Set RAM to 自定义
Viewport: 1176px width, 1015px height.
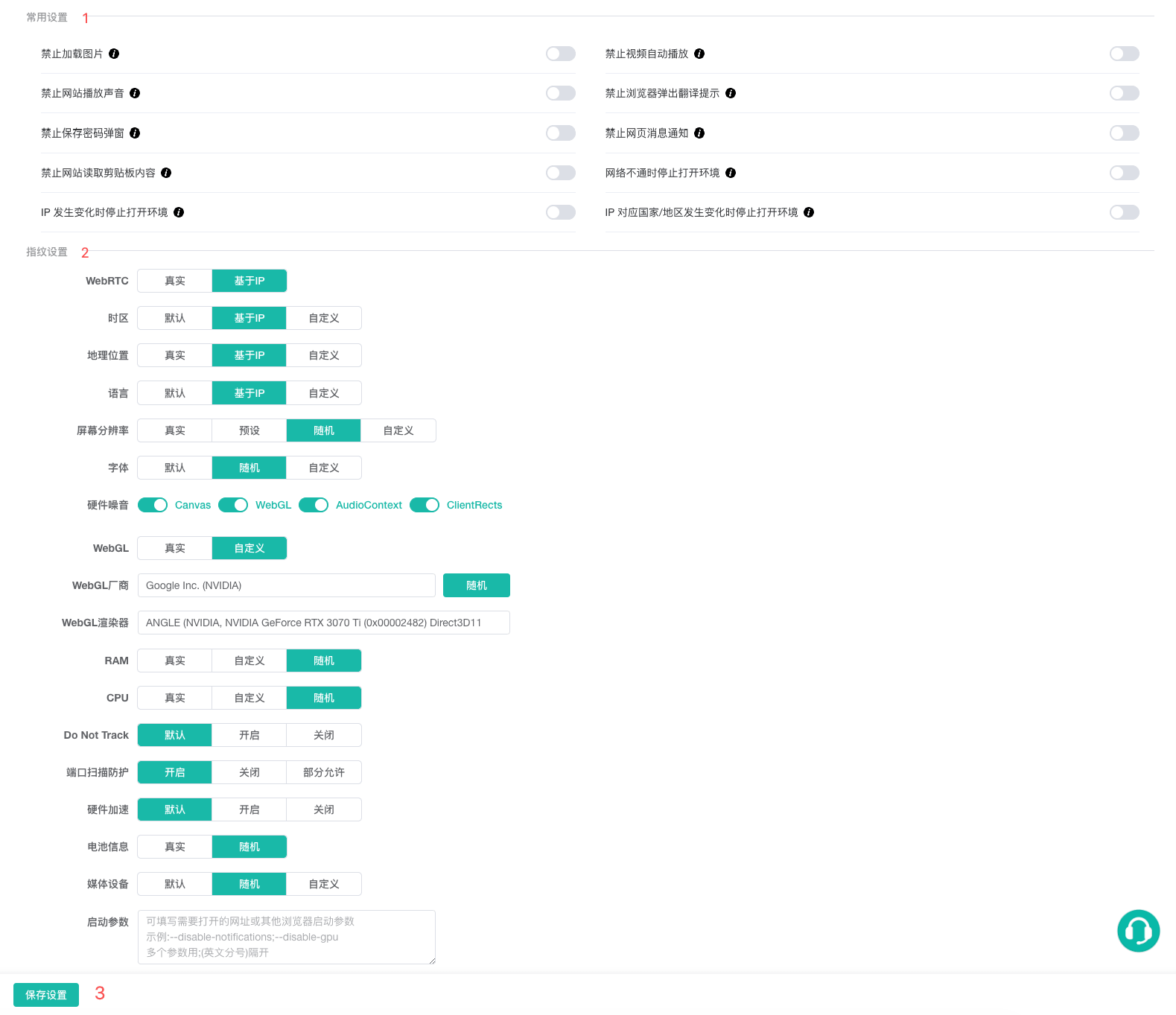tap(249, 661)
